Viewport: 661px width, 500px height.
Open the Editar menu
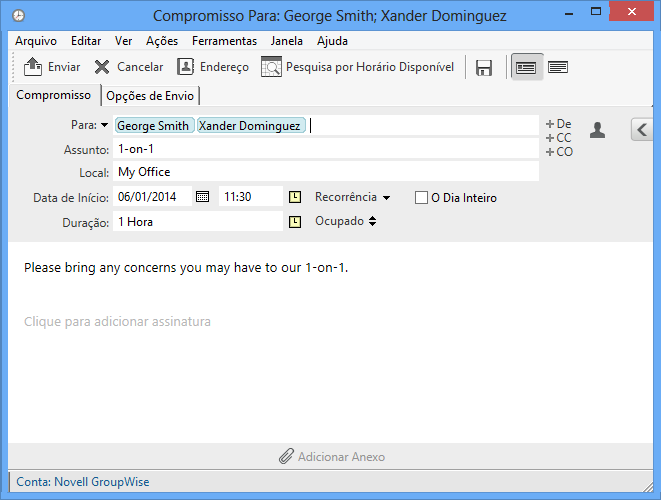(x=86, y=41)
